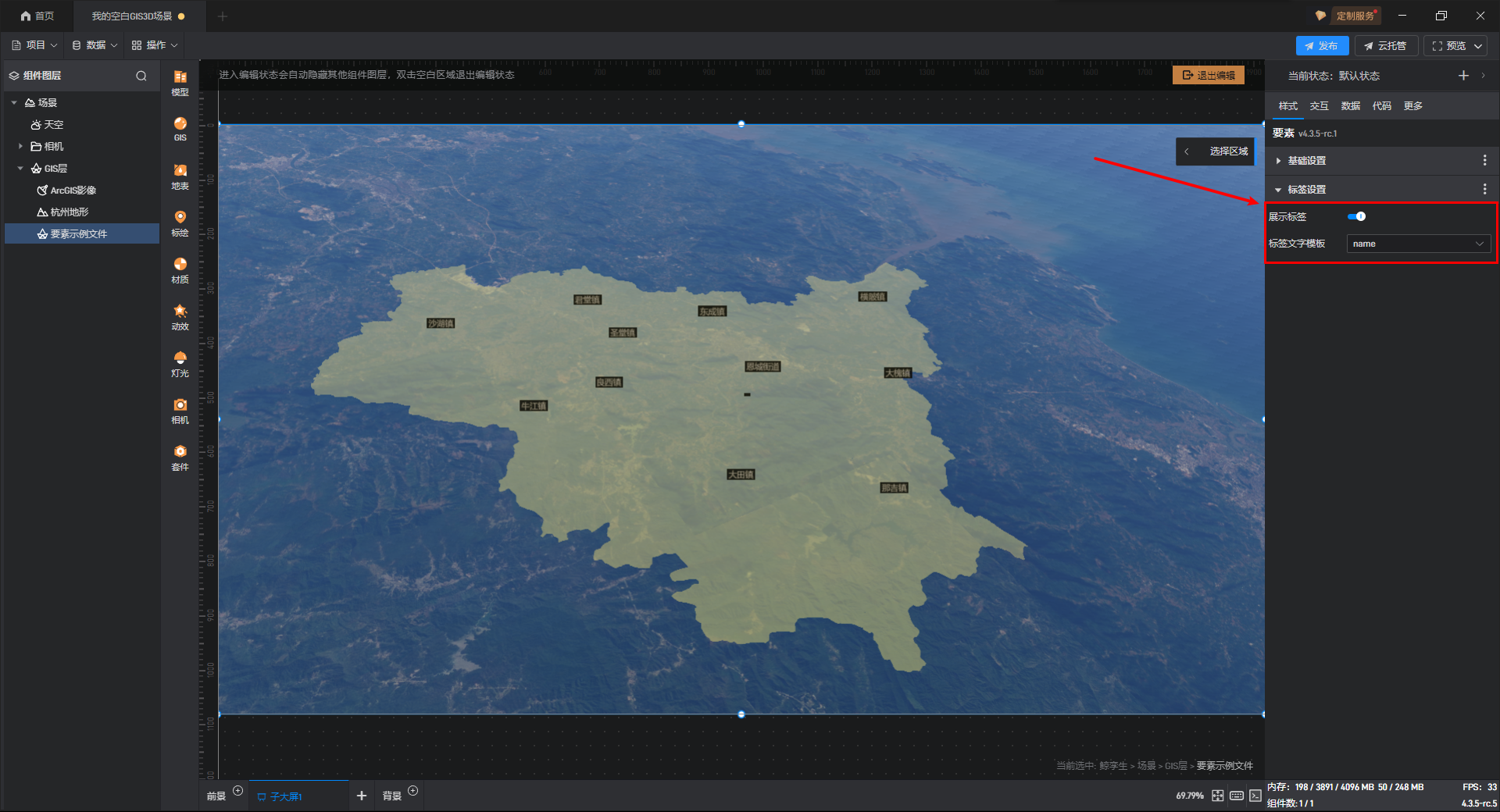
Task: Open the 数据 menu in top toolbar
Action: pyautogui.click(x=95, y=45)
